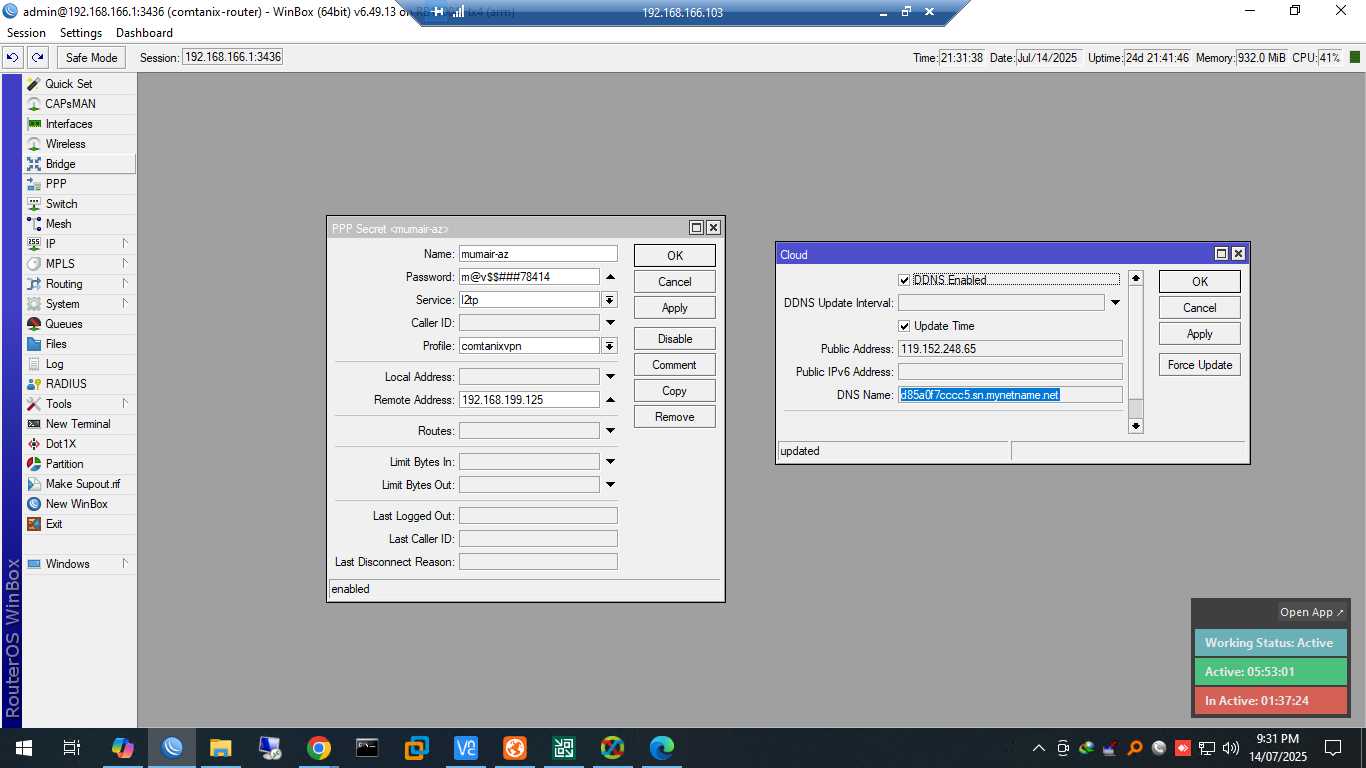Image resolution: width=1366 pixels, height=768 pixels.
Task: Open the RADIUS section
Action: tap(79, 384)
